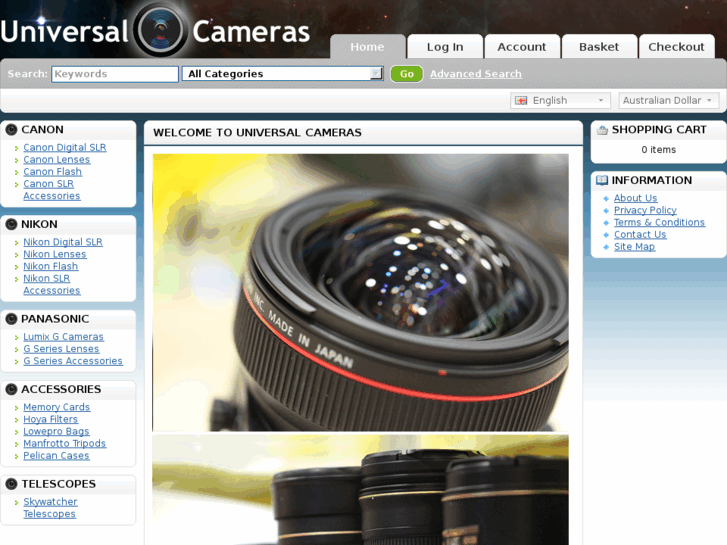Open the Basket tab
727x545 pixels.
point(599,47)
